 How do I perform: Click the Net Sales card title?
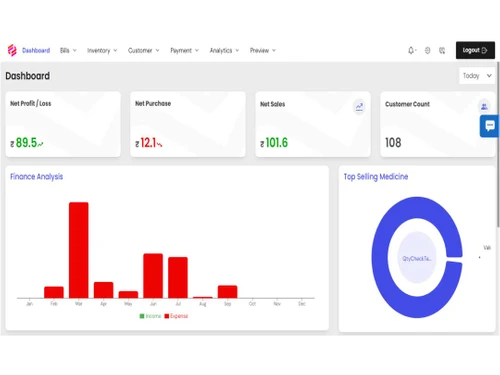pyautogui.click(x=273, y=104)
